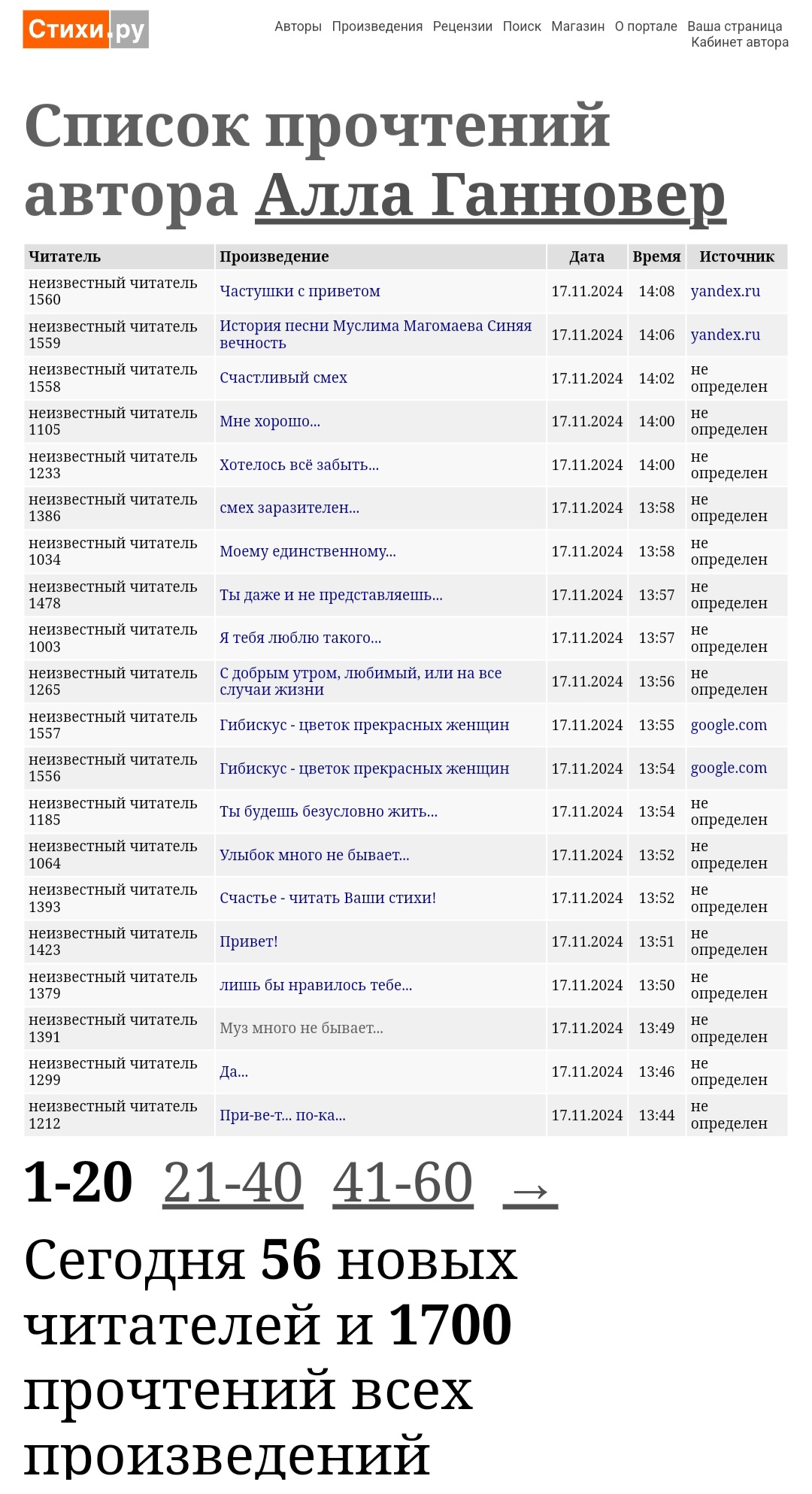This screenshot has height=1494, width=812.
Task: Select Рецензии in the top navigation
Action: pyautogui.click(x=462, y=26)
